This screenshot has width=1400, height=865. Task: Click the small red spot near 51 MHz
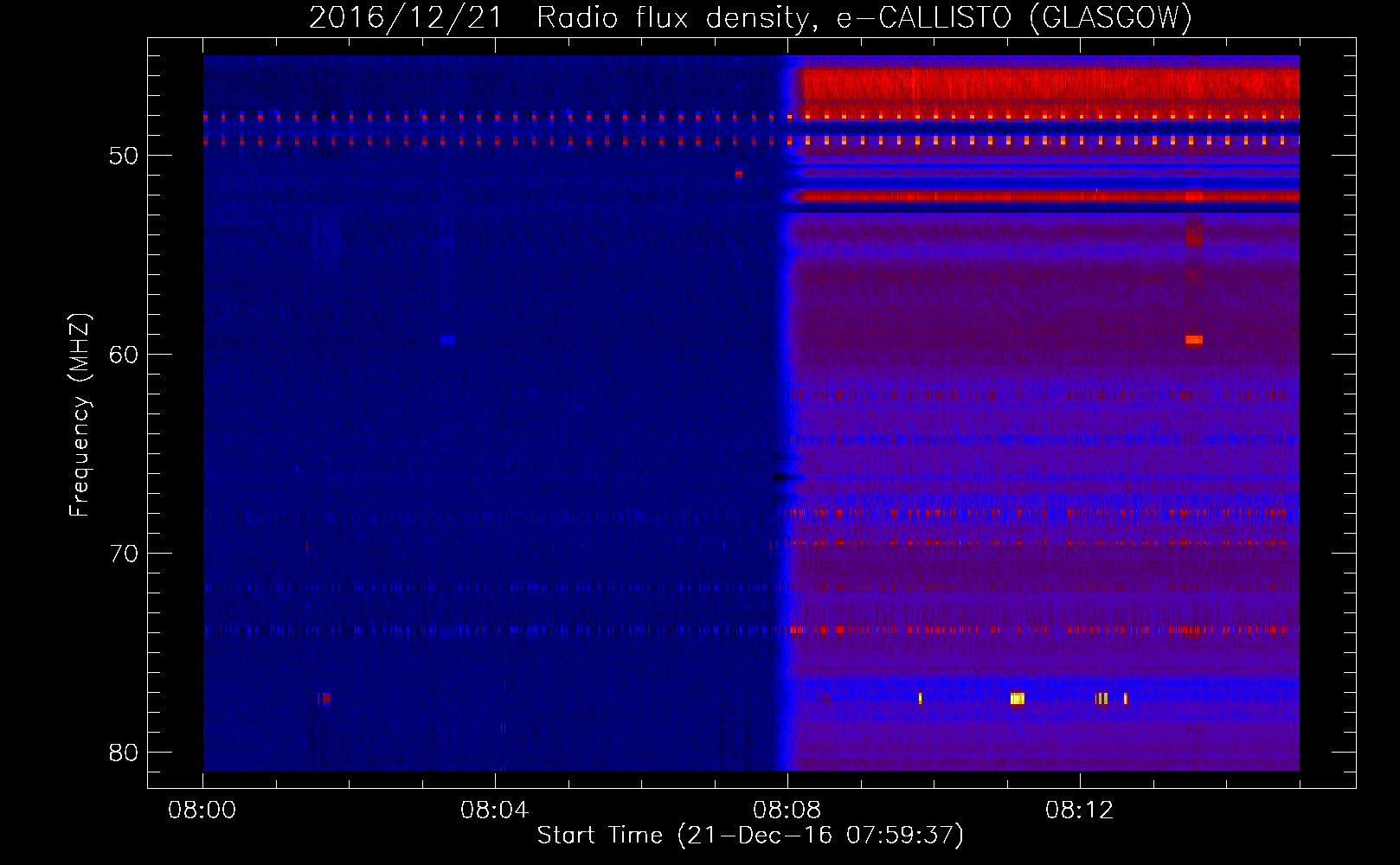coord(738,174)
